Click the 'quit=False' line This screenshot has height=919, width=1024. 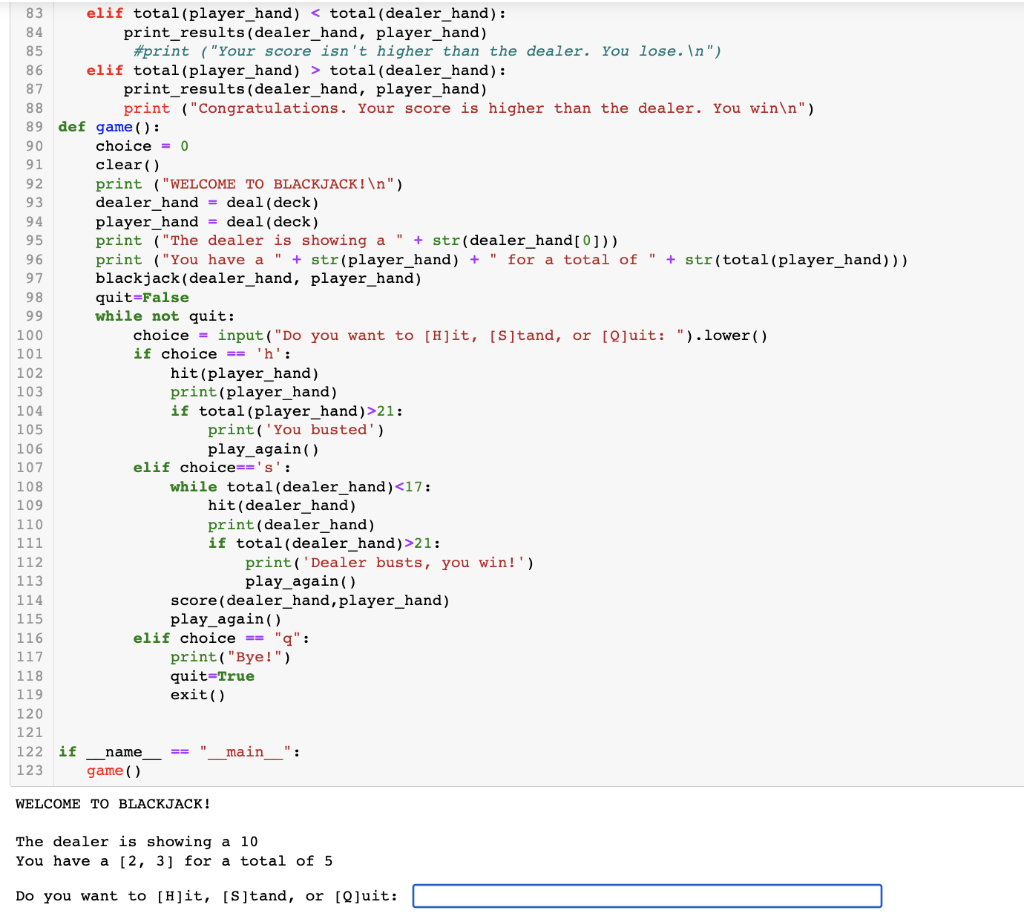tap(142, 297)
